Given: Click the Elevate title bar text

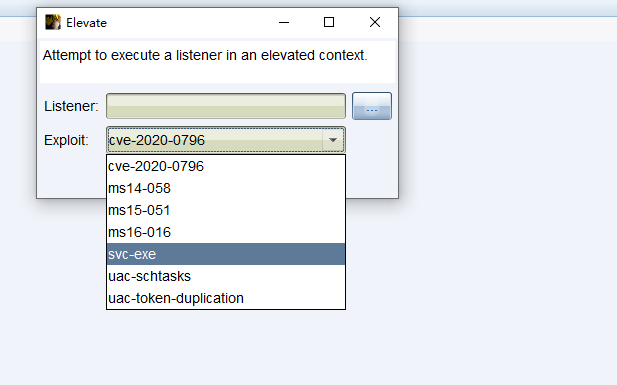Looking at the screenshot, I should click(86, 23).
